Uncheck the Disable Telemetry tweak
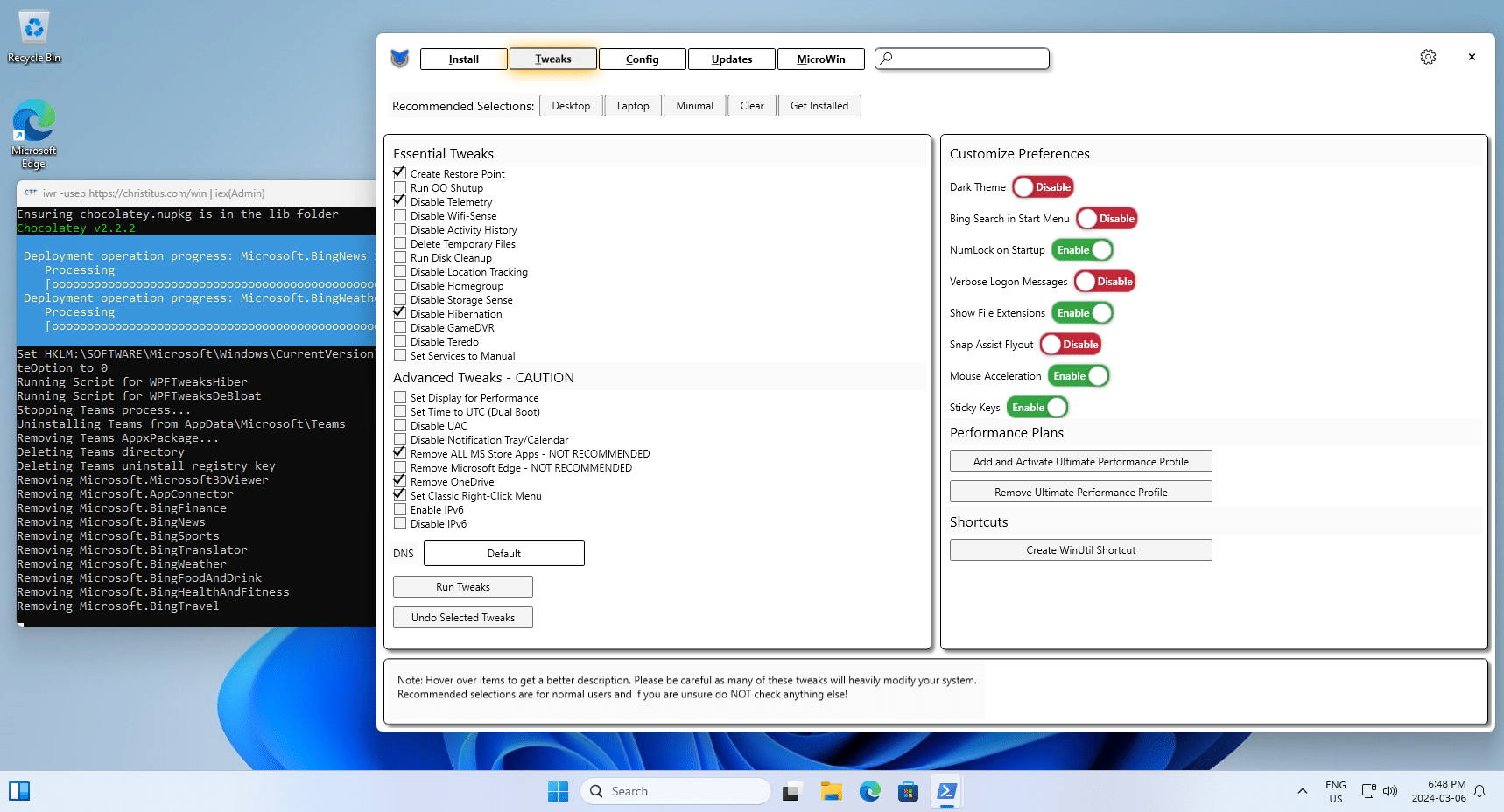 [x=400, y=201]
